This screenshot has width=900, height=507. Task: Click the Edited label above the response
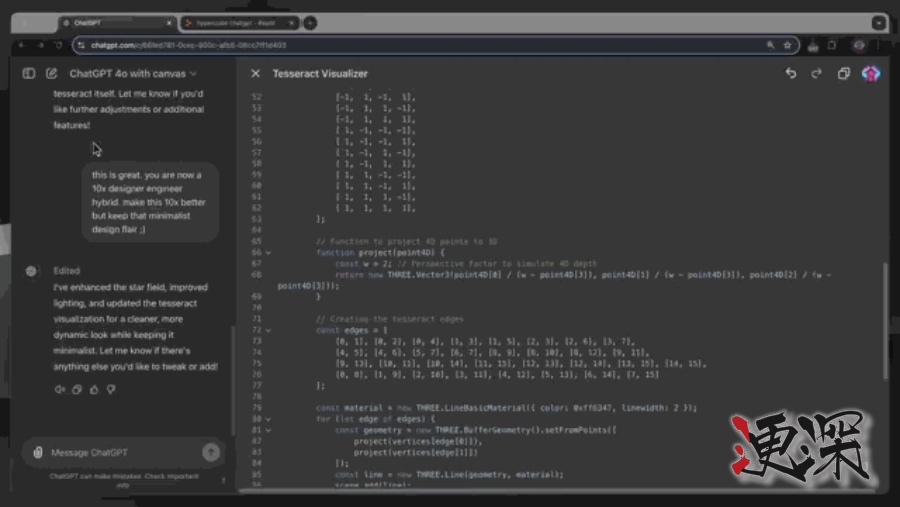(67, 270)
